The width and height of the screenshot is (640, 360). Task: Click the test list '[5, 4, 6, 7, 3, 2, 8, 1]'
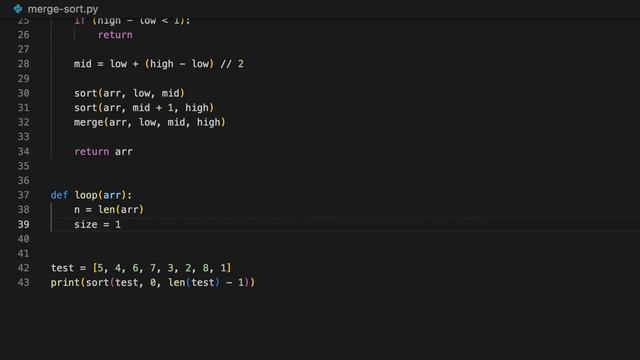[x=162, y=268]
